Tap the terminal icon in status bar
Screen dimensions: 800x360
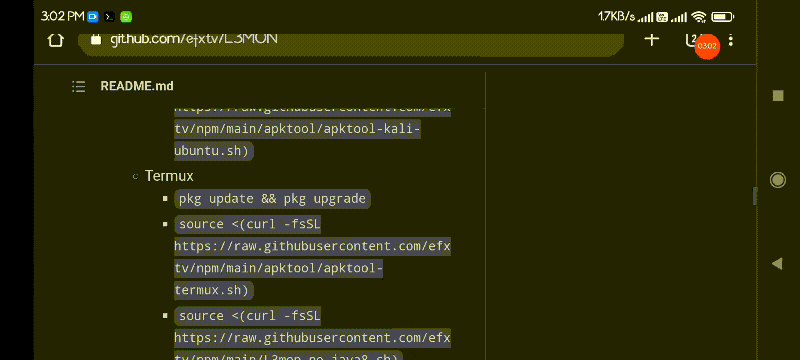click(109, 17)
